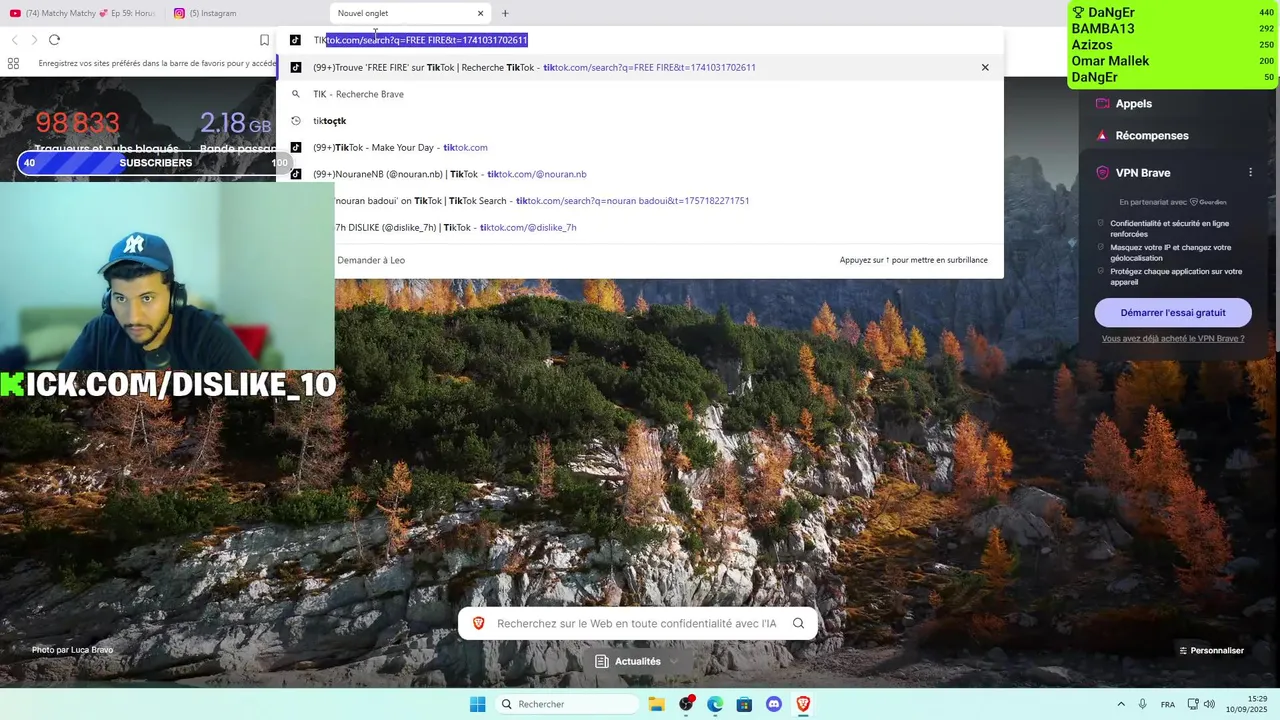Go back with the browser back arrow
The height and width of the screenshot is (720, 1280).
click(14, 40)
